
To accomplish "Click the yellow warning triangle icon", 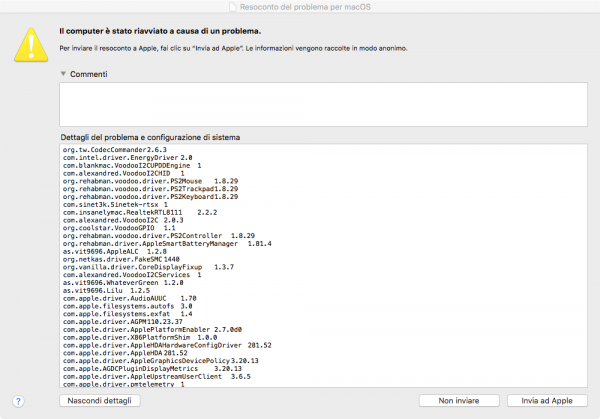I will pyautogui.click(x=31, y=44).
